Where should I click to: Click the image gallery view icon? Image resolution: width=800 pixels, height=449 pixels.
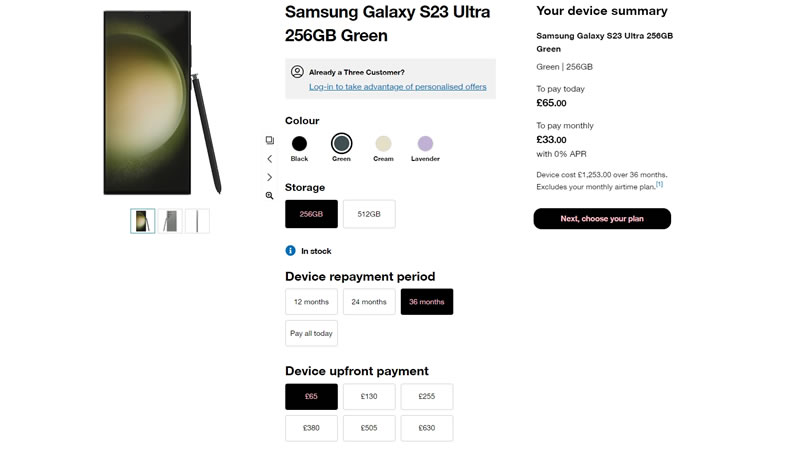click(x=269, y=140)
